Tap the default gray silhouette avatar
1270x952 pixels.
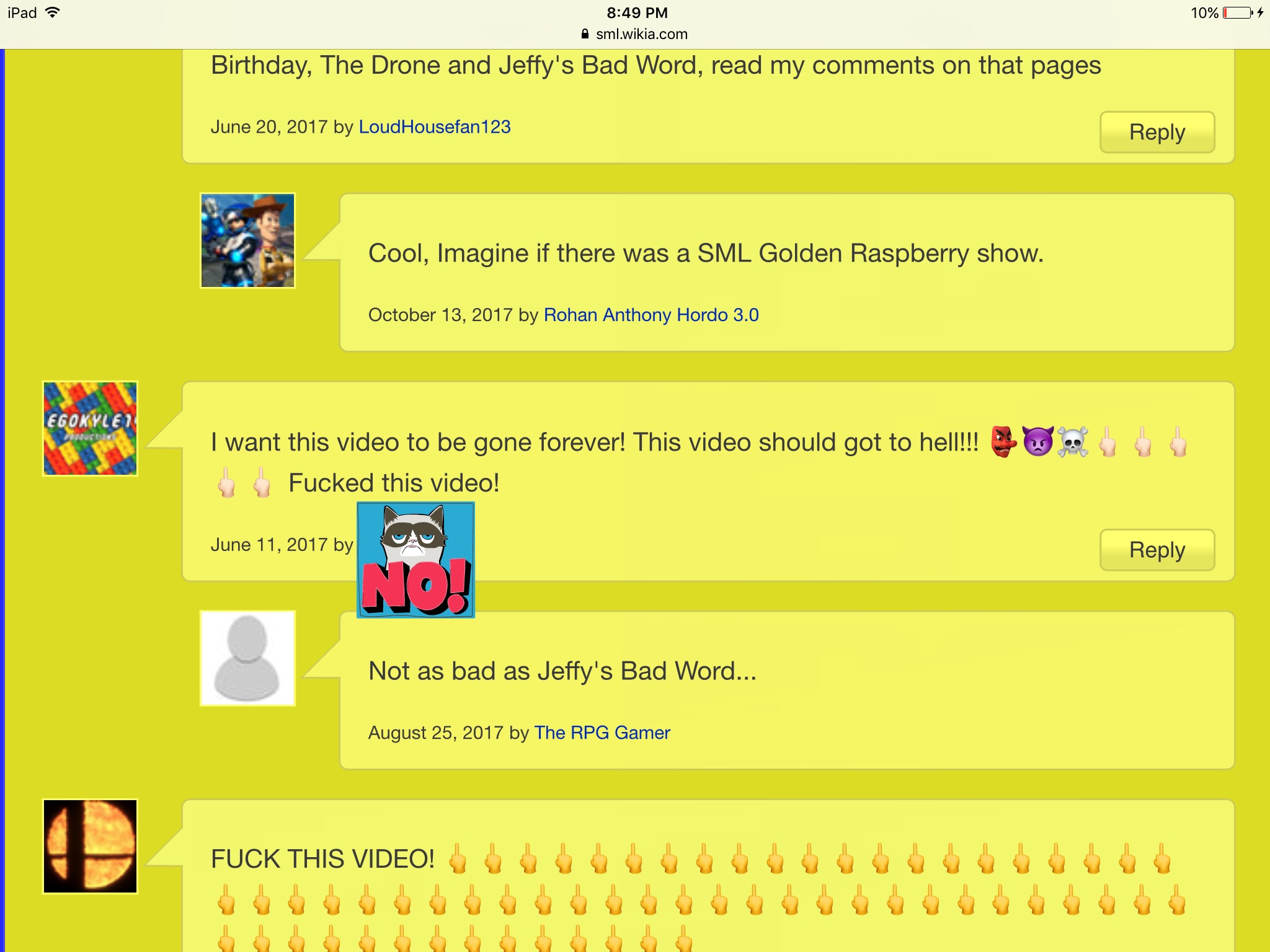[247, 658]
